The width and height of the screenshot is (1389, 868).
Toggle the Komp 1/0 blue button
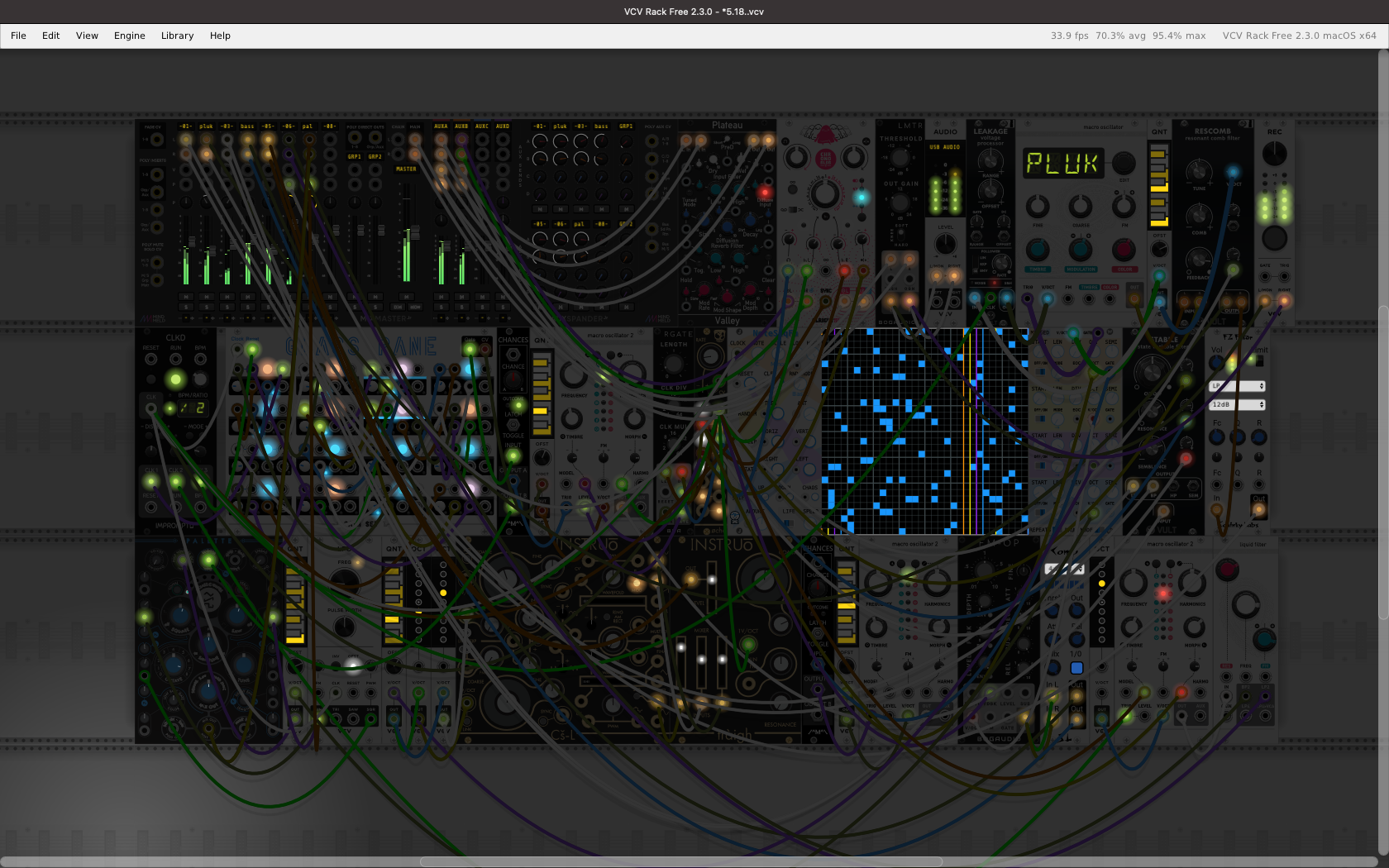point(1076,668)
